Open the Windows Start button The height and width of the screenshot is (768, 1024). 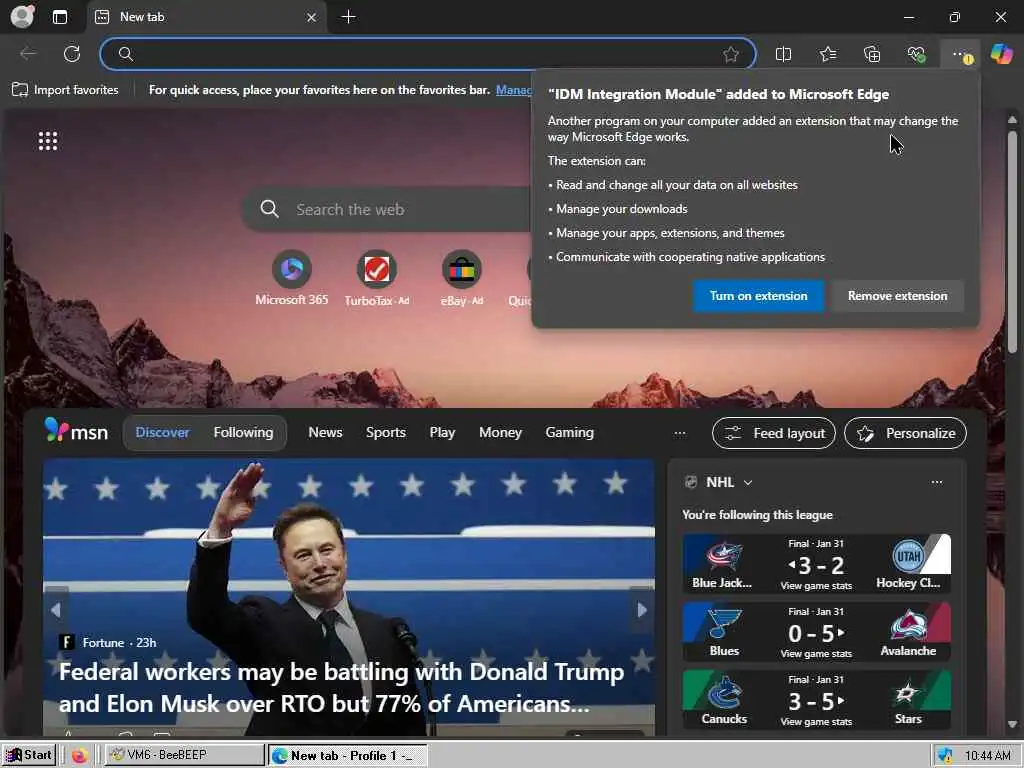pyautogui.click(x=29, y=755)
